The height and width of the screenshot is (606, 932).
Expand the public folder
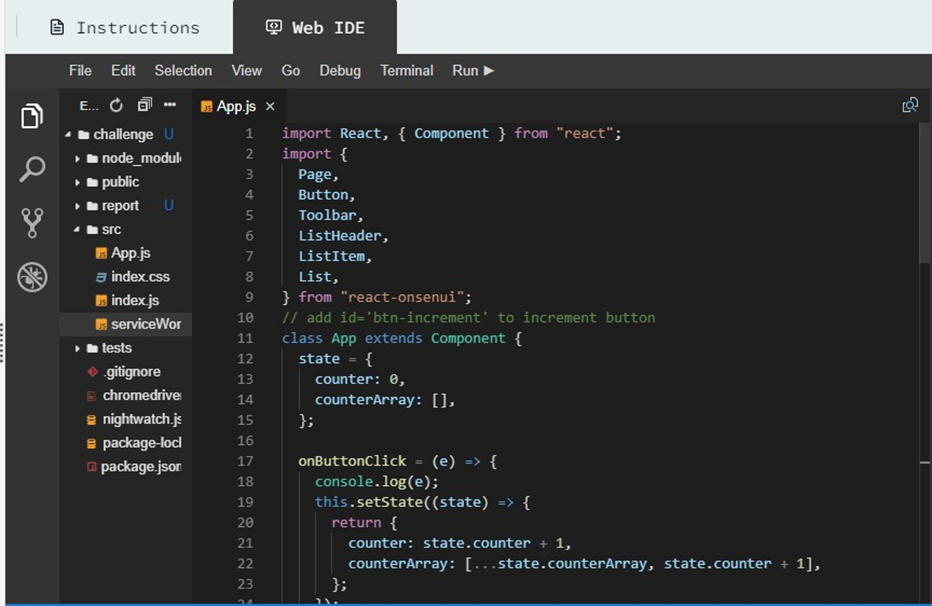77,182
